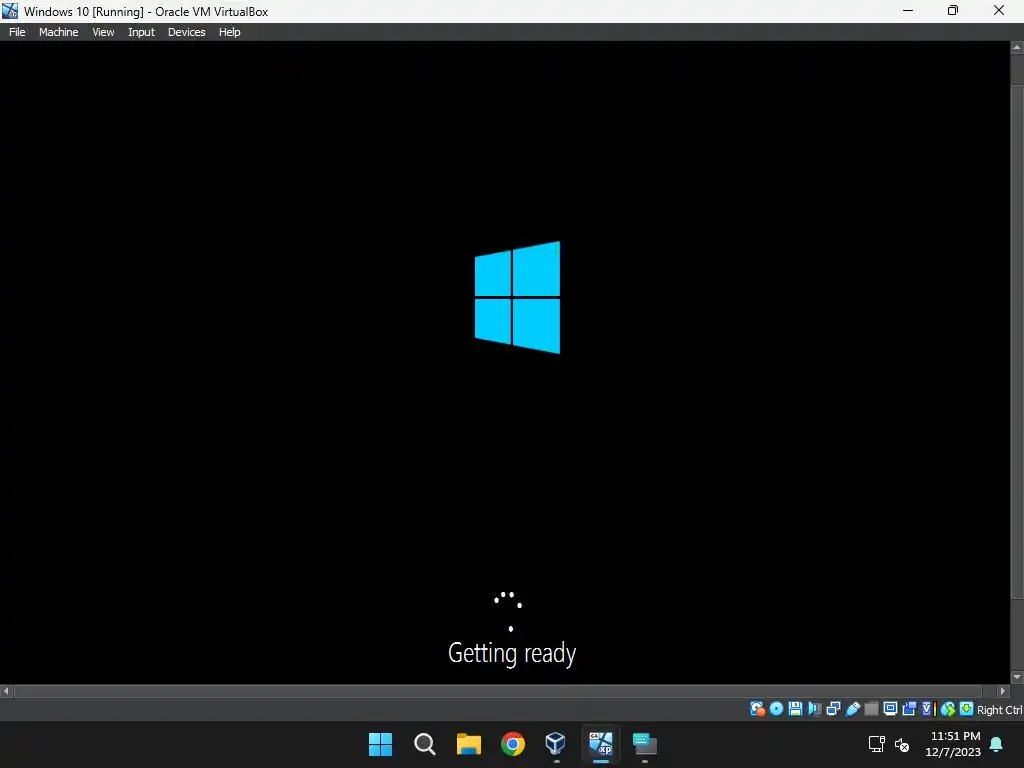Click the vertical scrollbar up arrow
1024x768 pixels.
pyautogui.click(x=1017, y=48)
